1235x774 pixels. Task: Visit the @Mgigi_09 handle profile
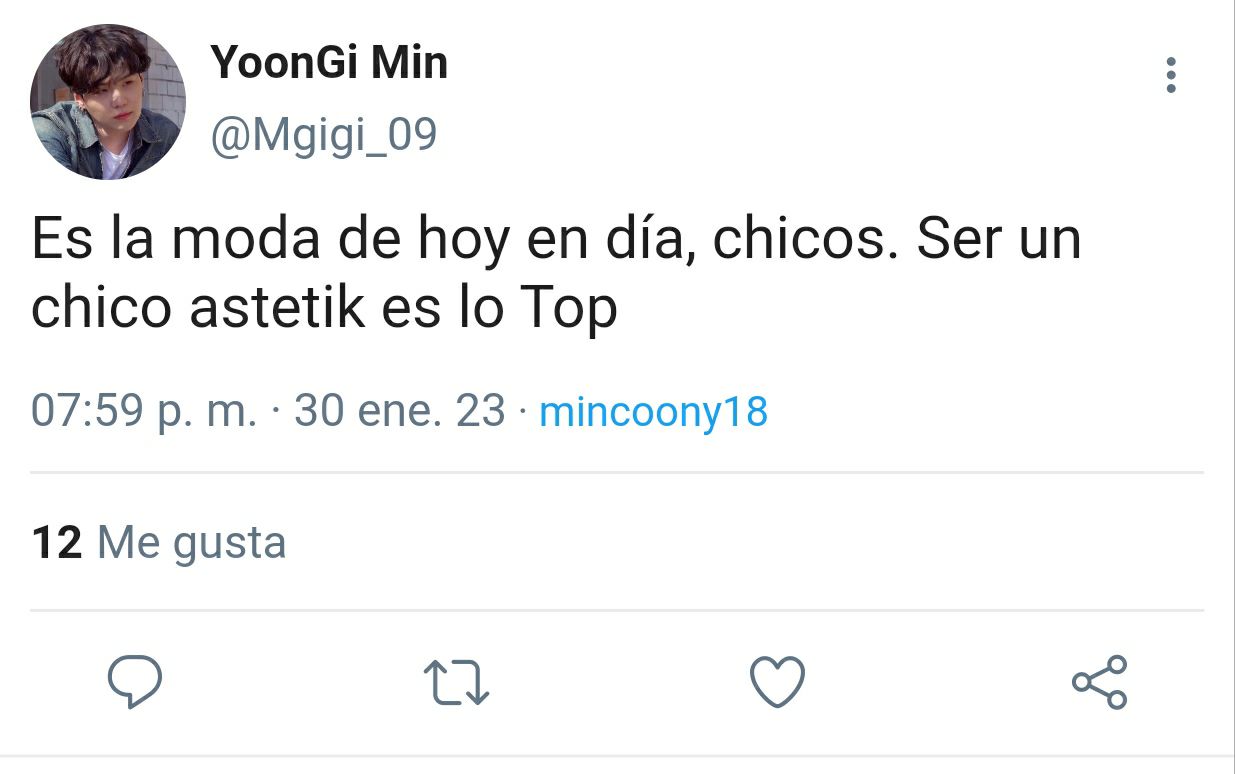click(323, 135)
